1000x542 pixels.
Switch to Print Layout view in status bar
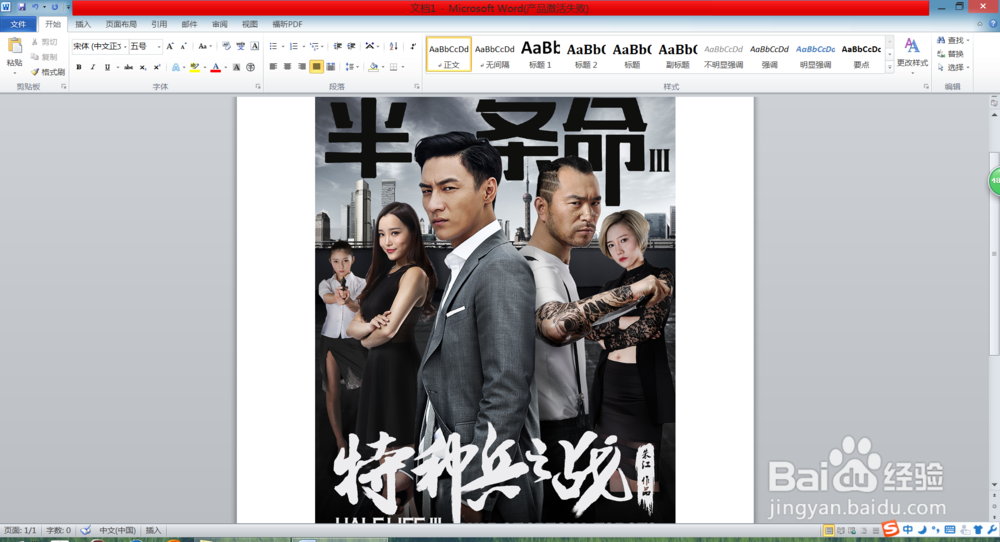(x=828, y=531)
